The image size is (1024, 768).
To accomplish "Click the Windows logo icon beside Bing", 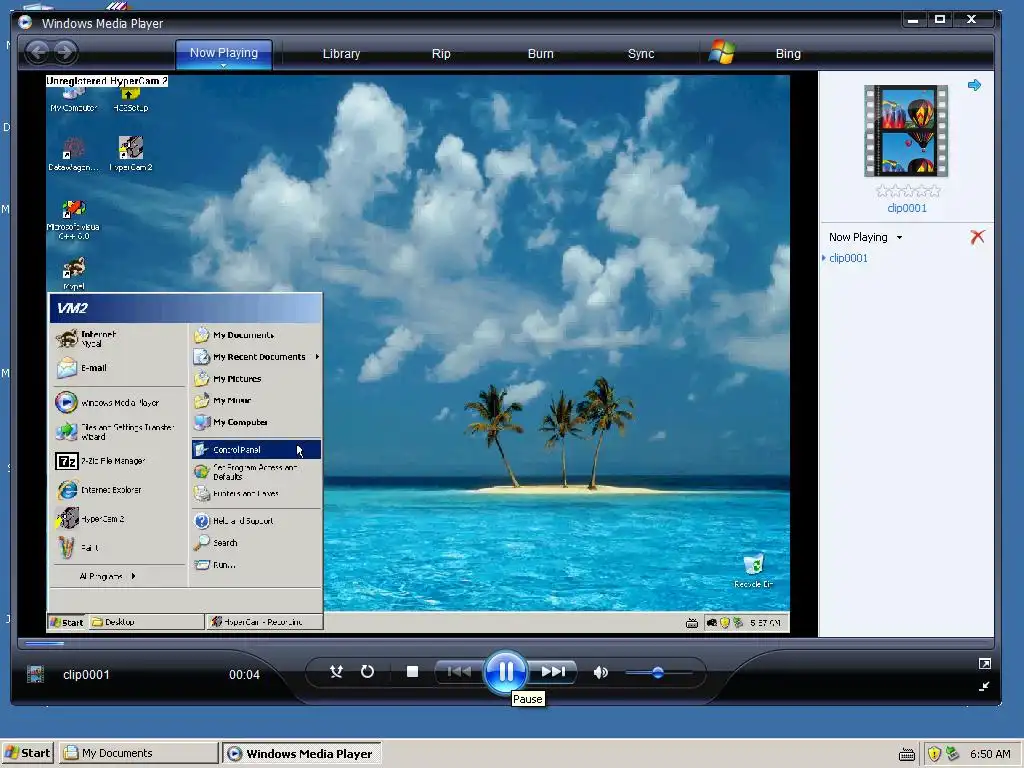I will [722, 52].
